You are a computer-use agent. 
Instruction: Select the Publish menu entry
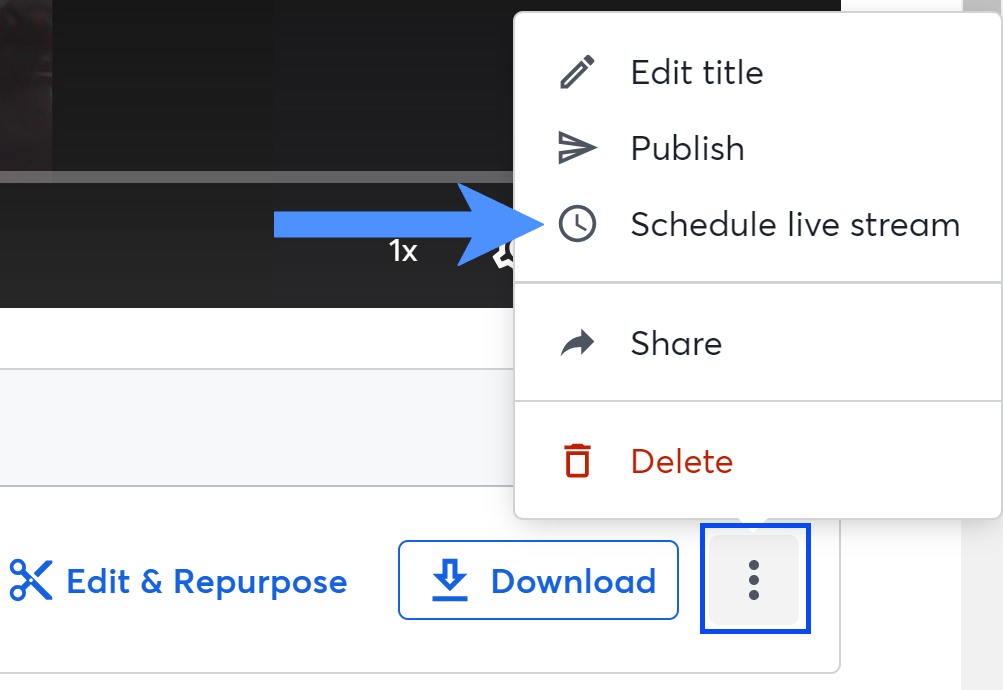[687, 149]
